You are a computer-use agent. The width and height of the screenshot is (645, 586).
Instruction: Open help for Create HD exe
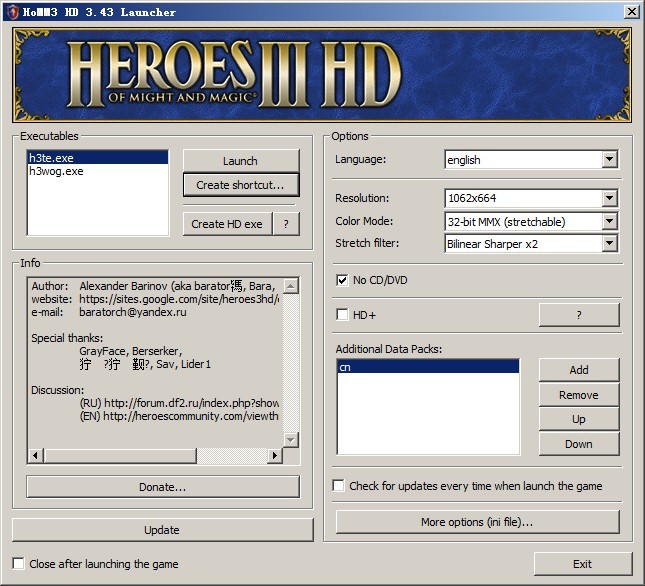click(286, 224)
